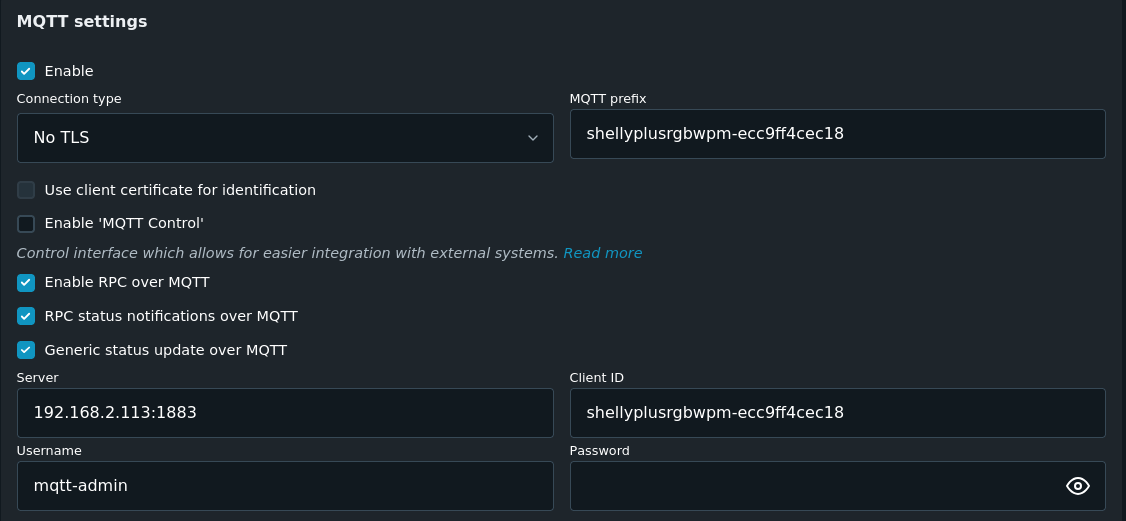Click the 'Password' label
The height and width of the screenshot is (521, 1126).
click(600, 451)
